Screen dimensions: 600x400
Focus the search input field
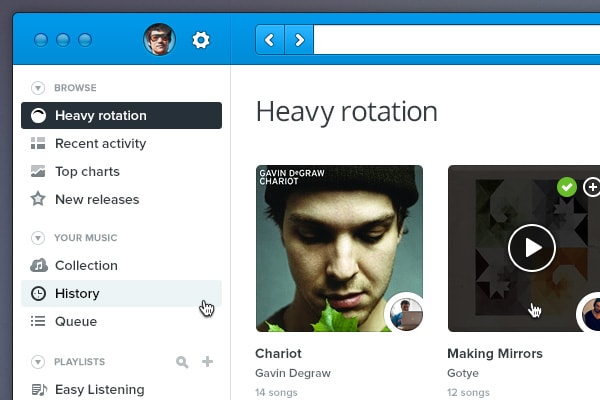tap(457, 39)
